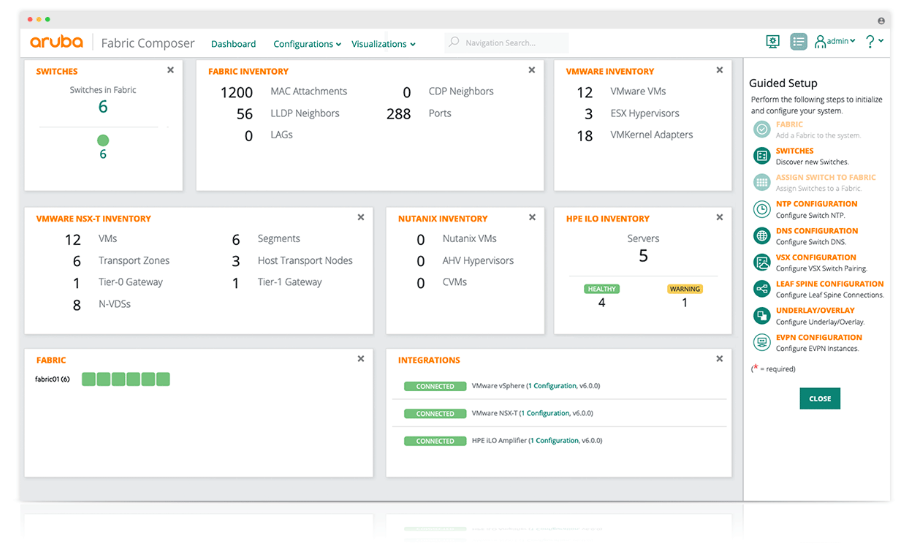
Task: Open VMware vSphere 1 Configuration link
Action: click(552, 386)
